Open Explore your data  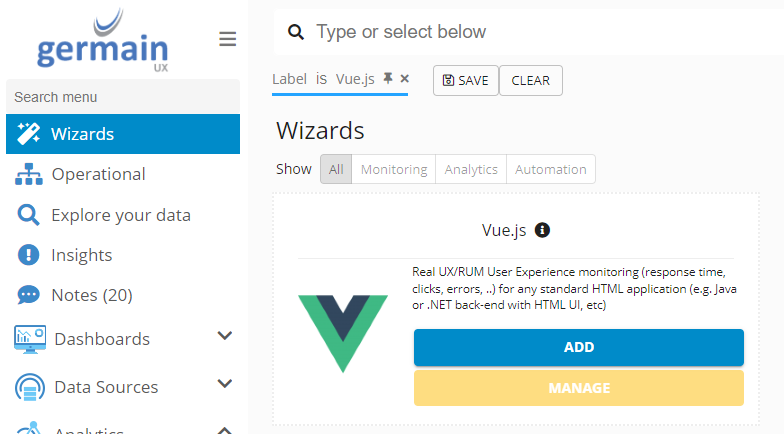(x=120, y=215)
